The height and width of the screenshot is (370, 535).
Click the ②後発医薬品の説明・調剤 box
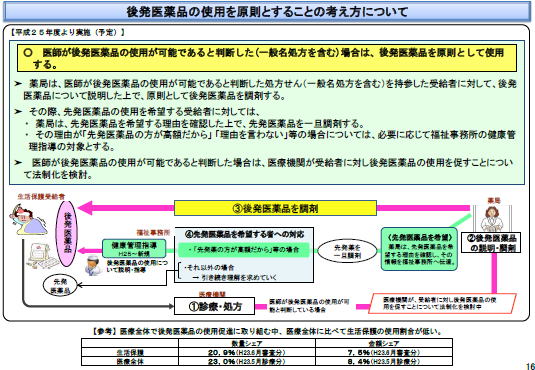(x=491, y=243)
